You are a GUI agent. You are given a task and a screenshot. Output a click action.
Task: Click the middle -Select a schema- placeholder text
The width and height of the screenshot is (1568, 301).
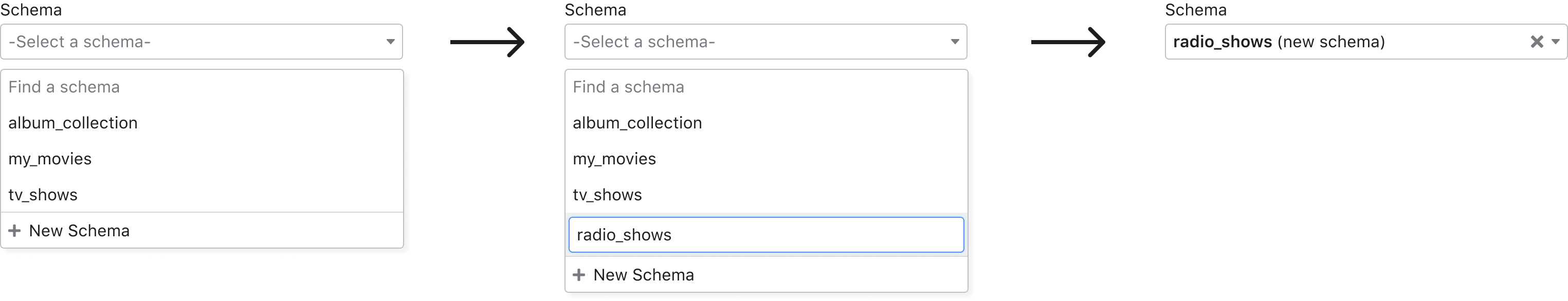point(643,42)
